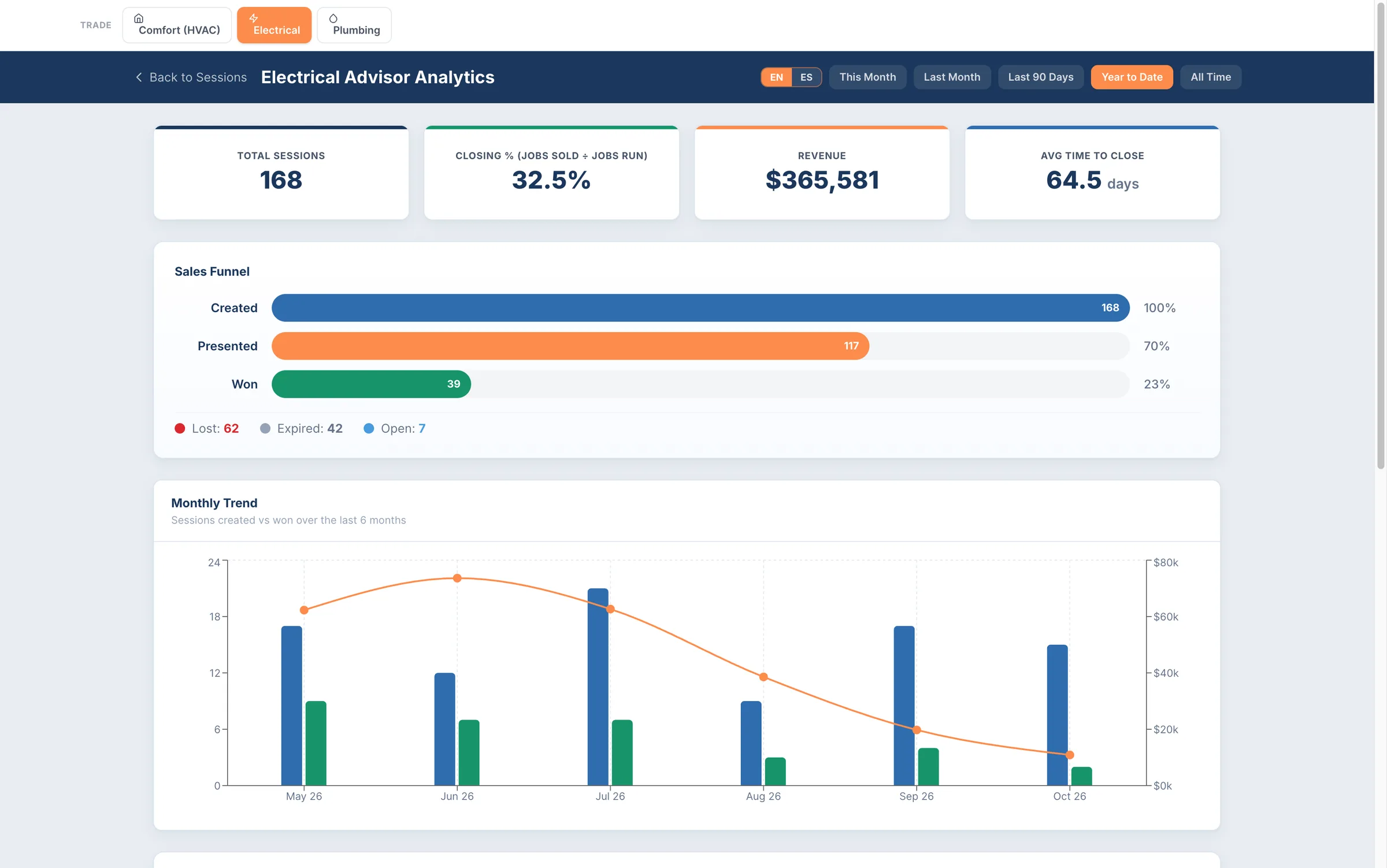Select the Plumbing trade tab
1387x868 pixels.
[x=354, y=25]
